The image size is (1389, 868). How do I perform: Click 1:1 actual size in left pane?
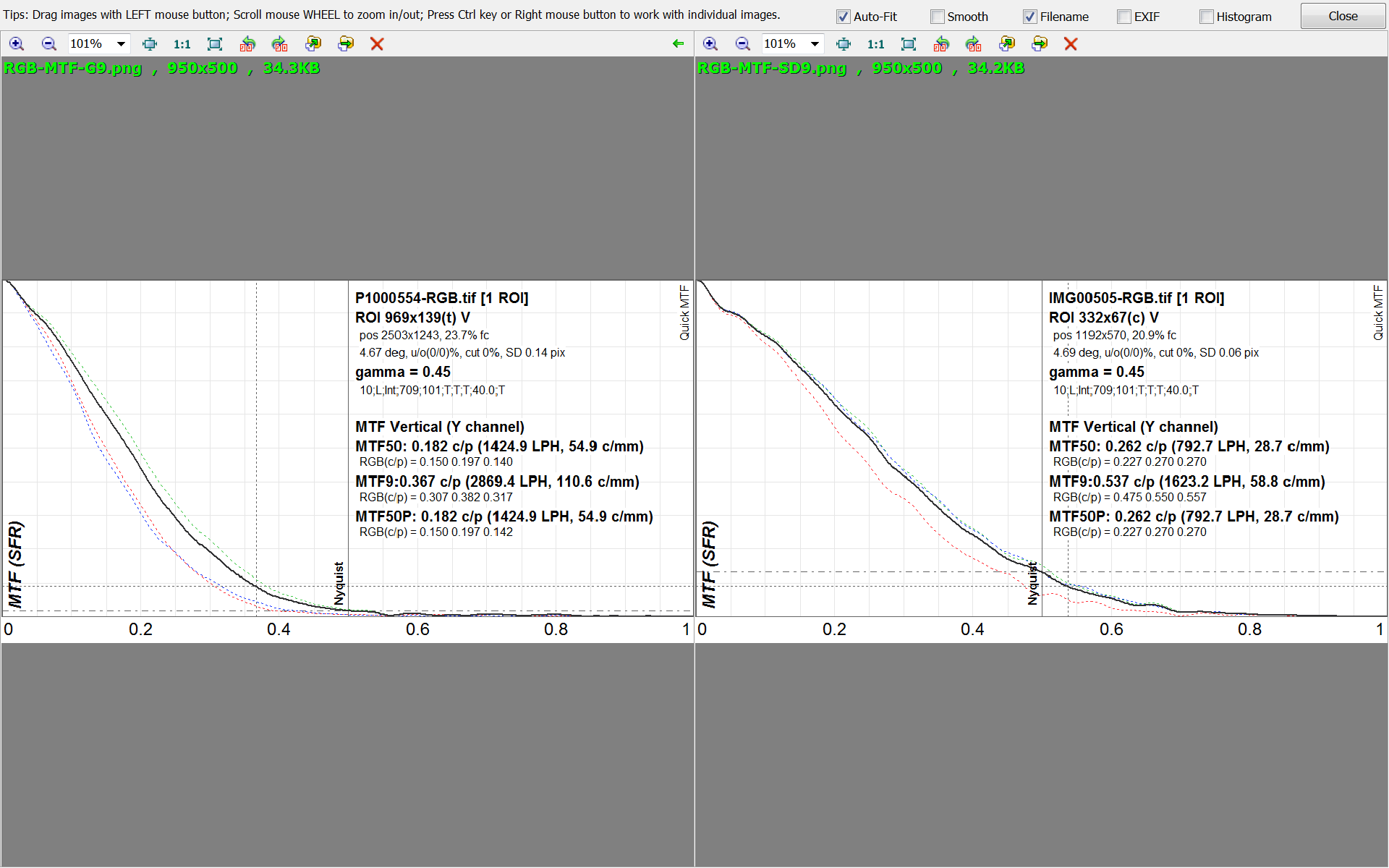[x=182, y=44]
